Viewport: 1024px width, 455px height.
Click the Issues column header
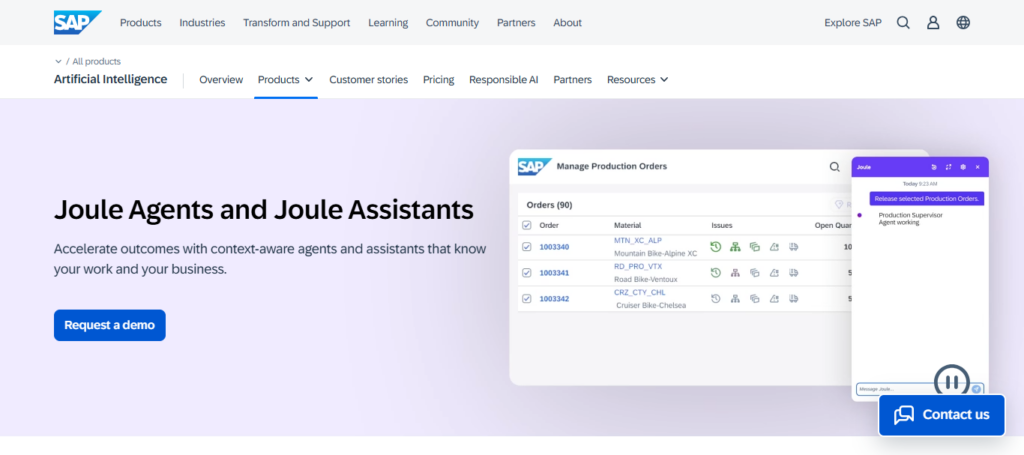click(722, 225)
